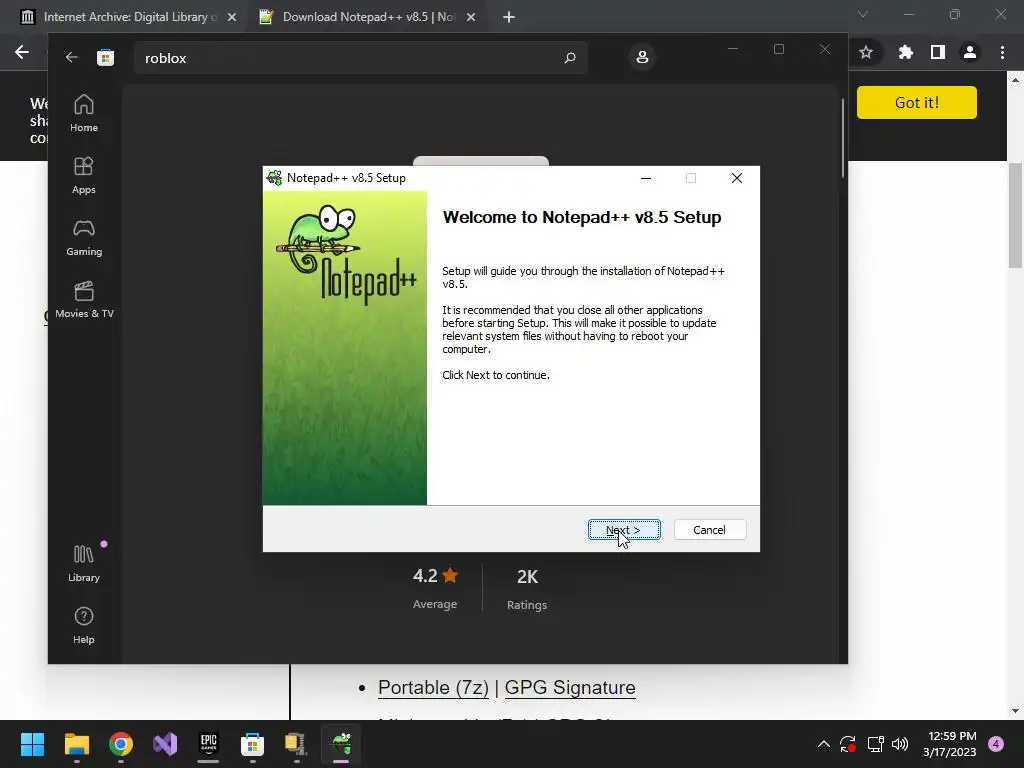
Task: Open the installer package taskbar icon
Action: [x=296, y=744]
